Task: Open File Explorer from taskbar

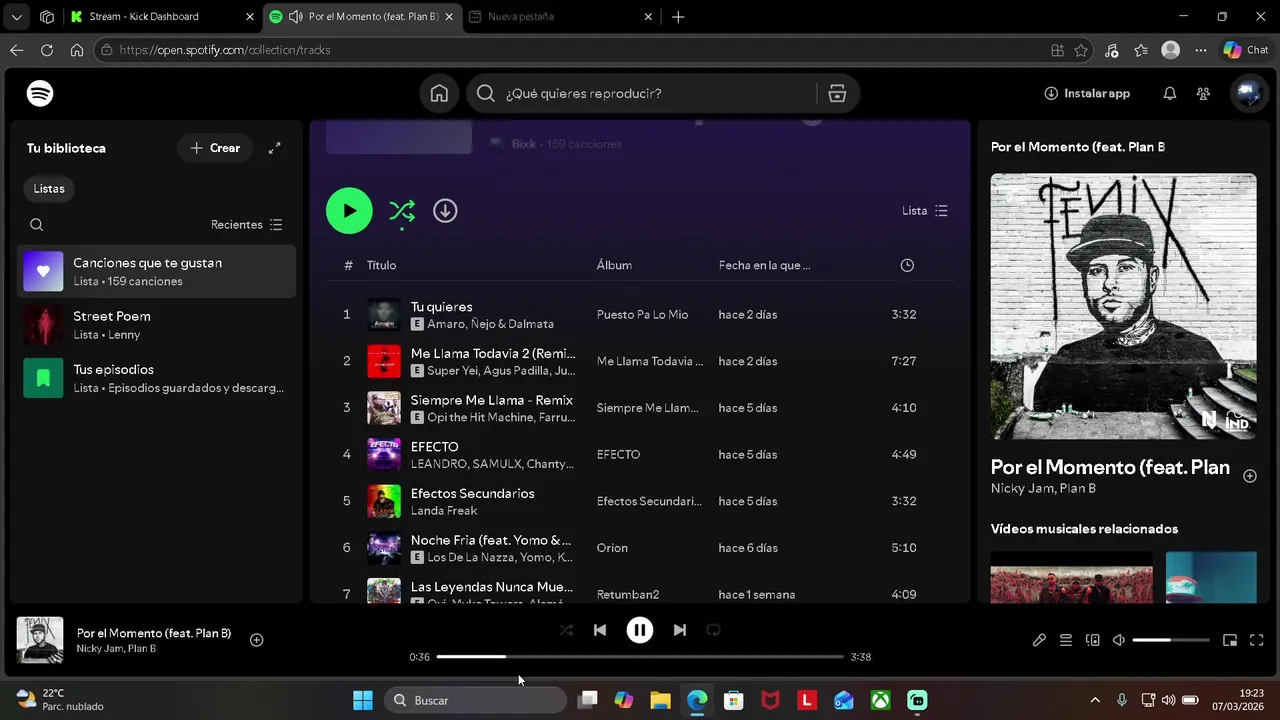Action: pos(660,700)
